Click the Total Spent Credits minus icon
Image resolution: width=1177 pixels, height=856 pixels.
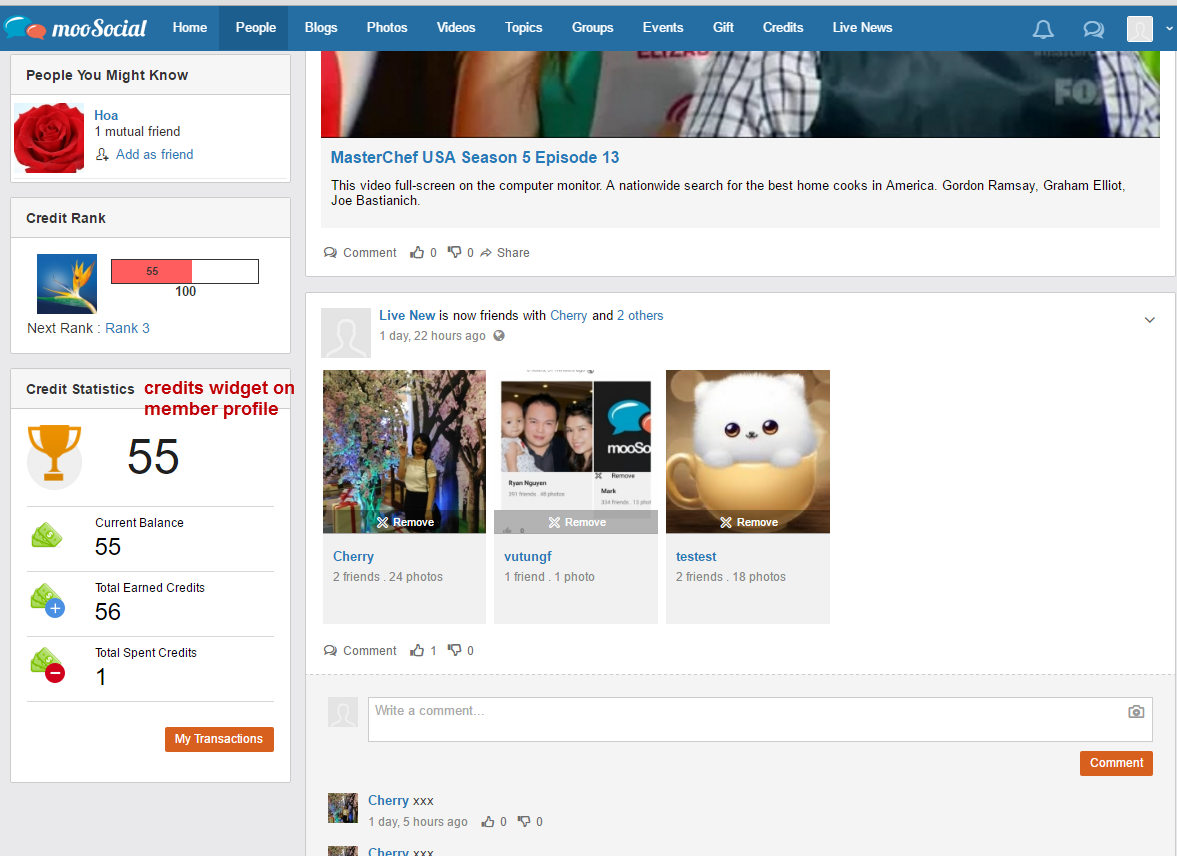click(47, 665)
